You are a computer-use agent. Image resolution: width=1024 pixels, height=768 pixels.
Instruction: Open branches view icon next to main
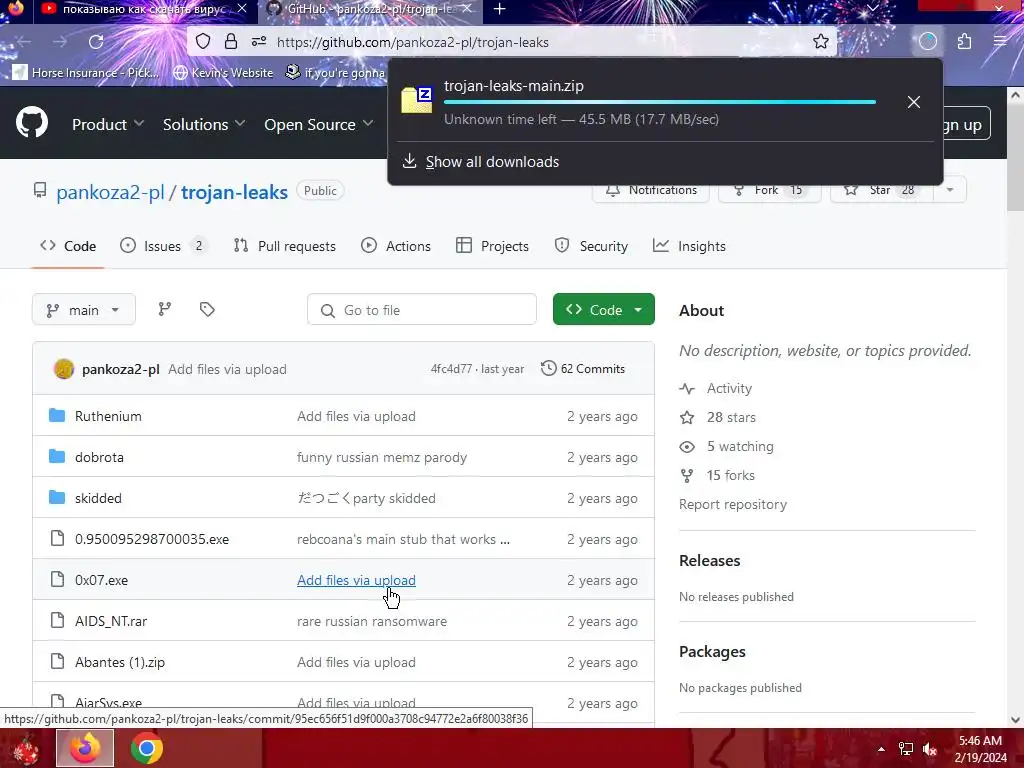(x=165, y=310)
